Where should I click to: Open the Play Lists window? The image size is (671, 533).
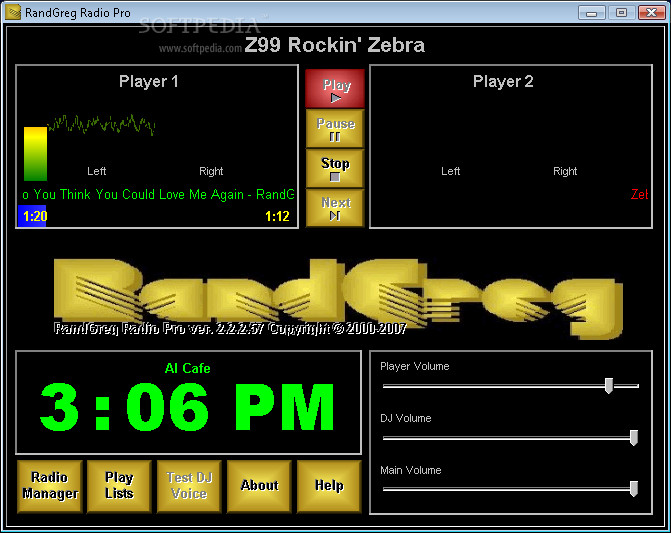click(119, 486)
